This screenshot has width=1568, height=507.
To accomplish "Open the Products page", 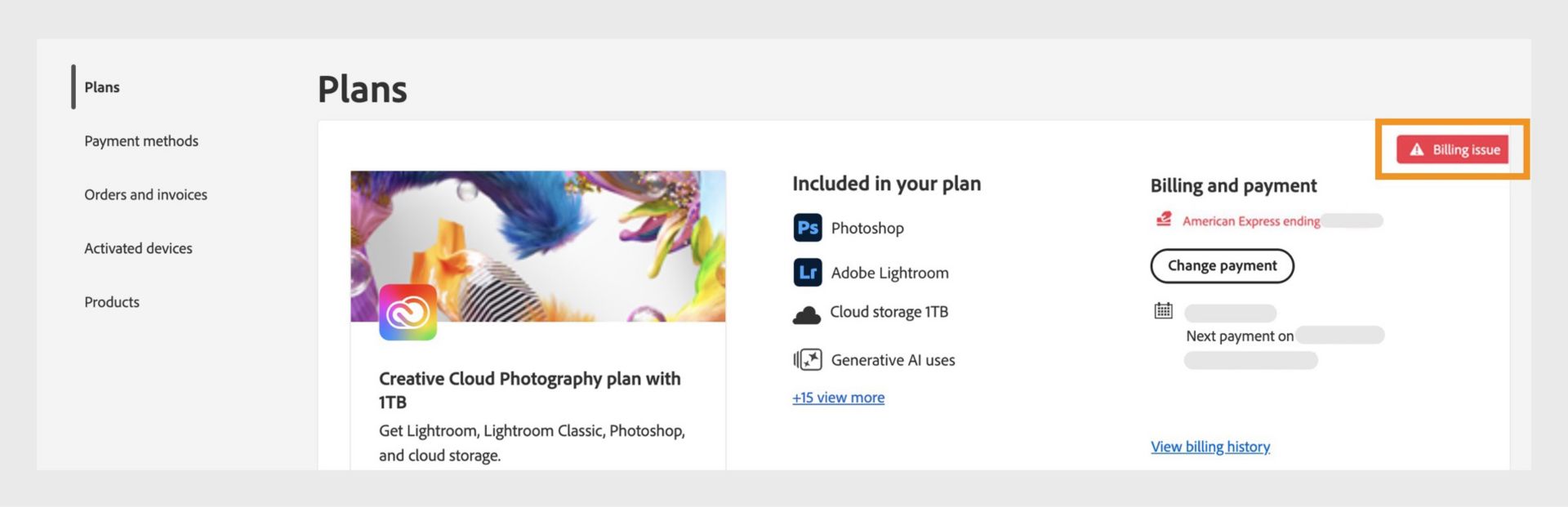I will pyautogui.click(x=112, y=302).
